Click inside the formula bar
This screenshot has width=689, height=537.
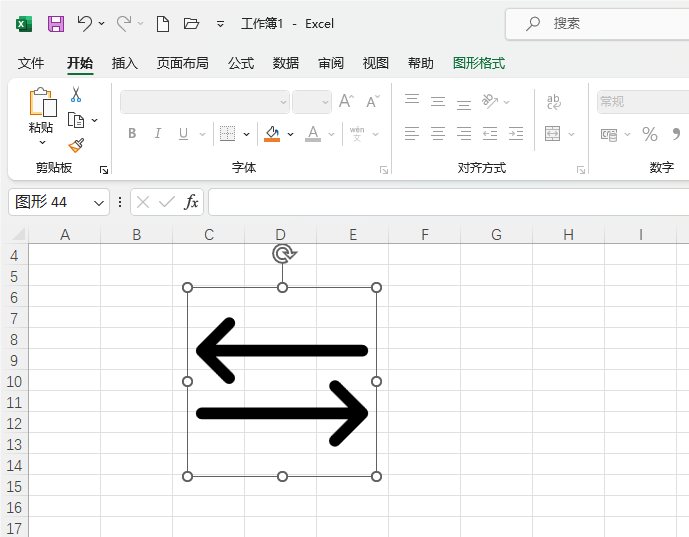coord(449,202)
